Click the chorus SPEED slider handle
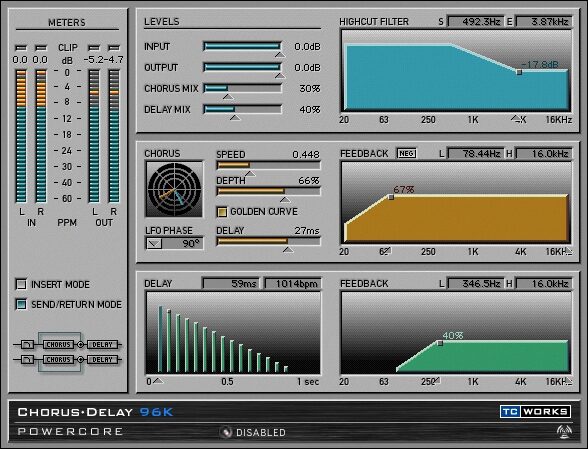The width and height of the screenshot is (588, 449). (250, 174)
